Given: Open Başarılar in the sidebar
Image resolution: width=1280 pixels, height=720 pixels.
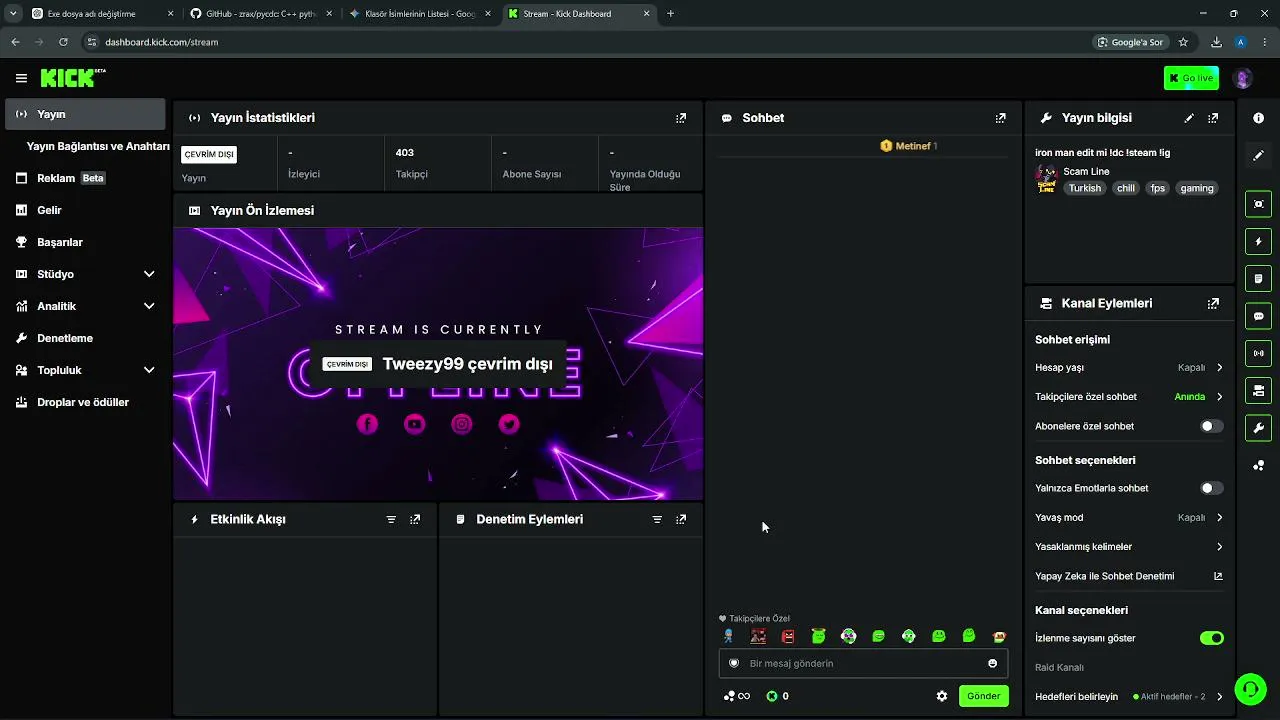Looking at the screenshot, I should pyautogui.click(x=85, y=242).
